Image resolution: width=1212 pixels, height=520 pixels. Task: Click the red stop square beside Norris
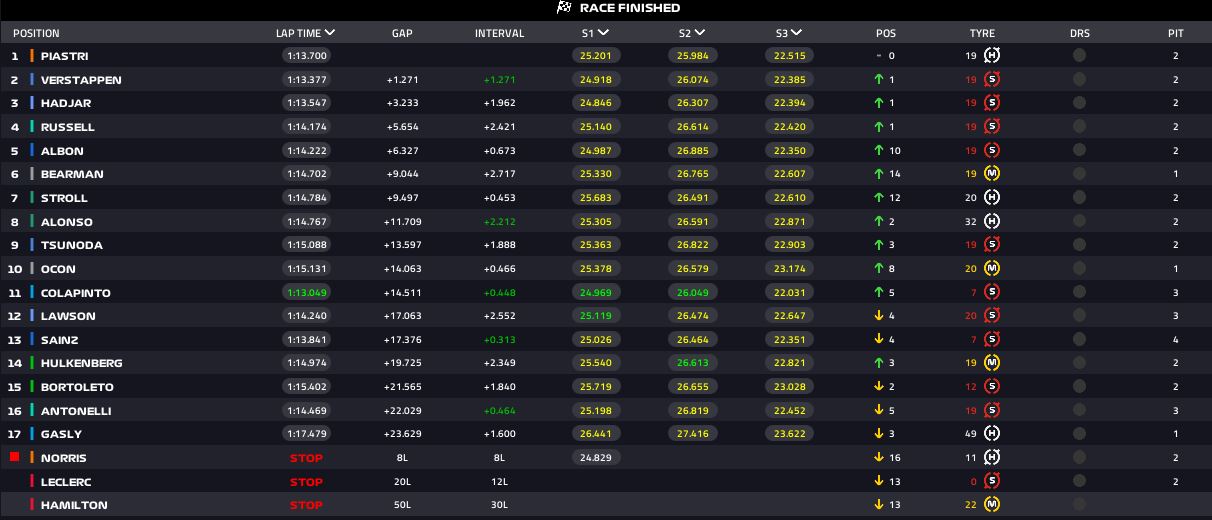(x=14, y=457)
